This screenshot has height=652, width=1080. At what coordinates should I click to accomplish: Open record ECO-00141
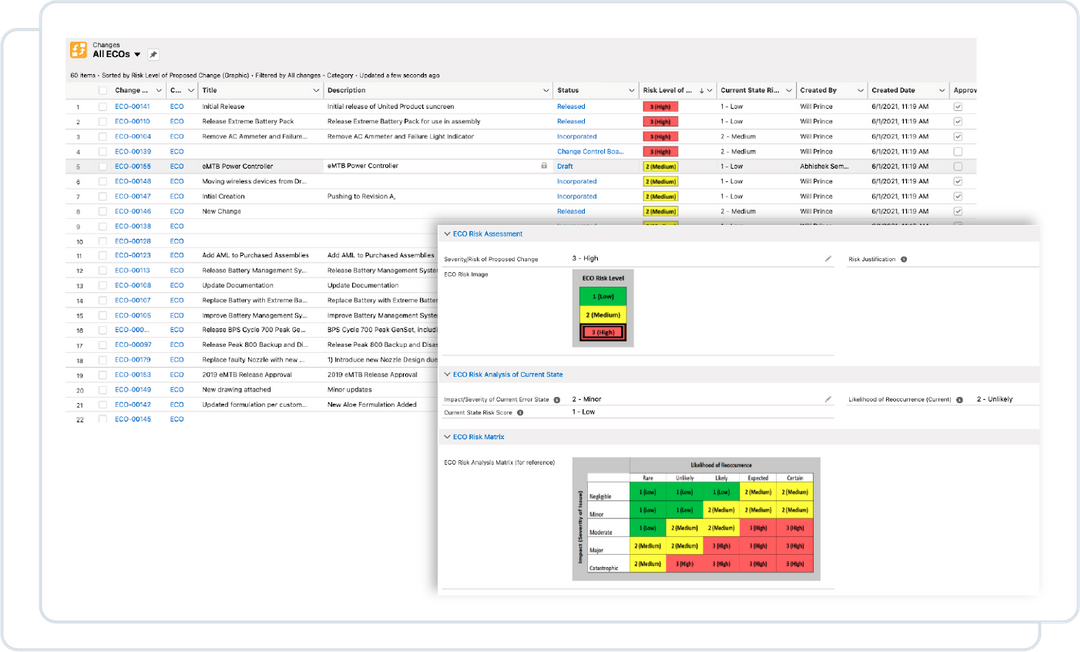click(x=134, y=106)
